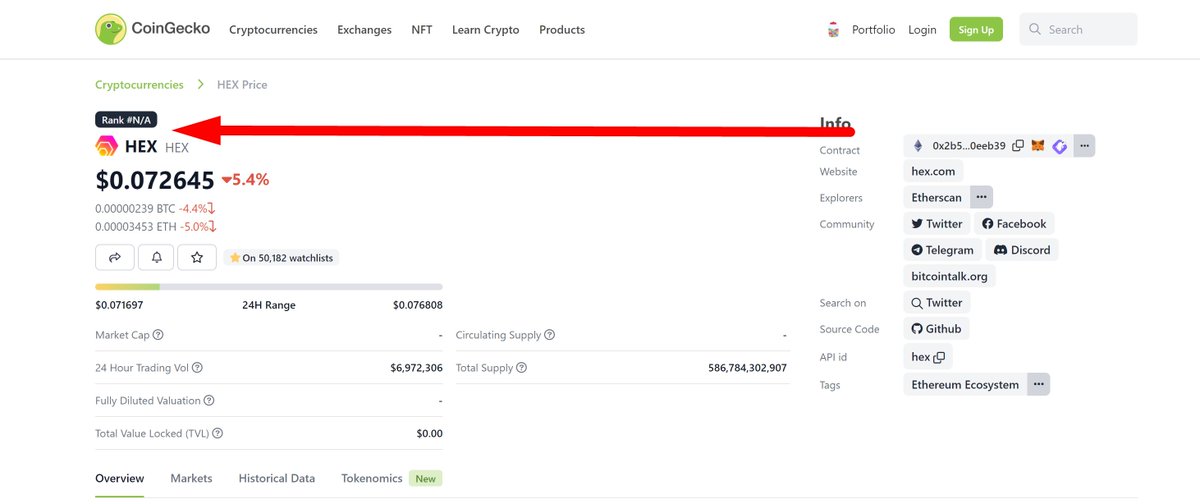The image size is (1200, 504).
Task: Click the Total Value Locked info icon
Action: [x=217, y=434]
